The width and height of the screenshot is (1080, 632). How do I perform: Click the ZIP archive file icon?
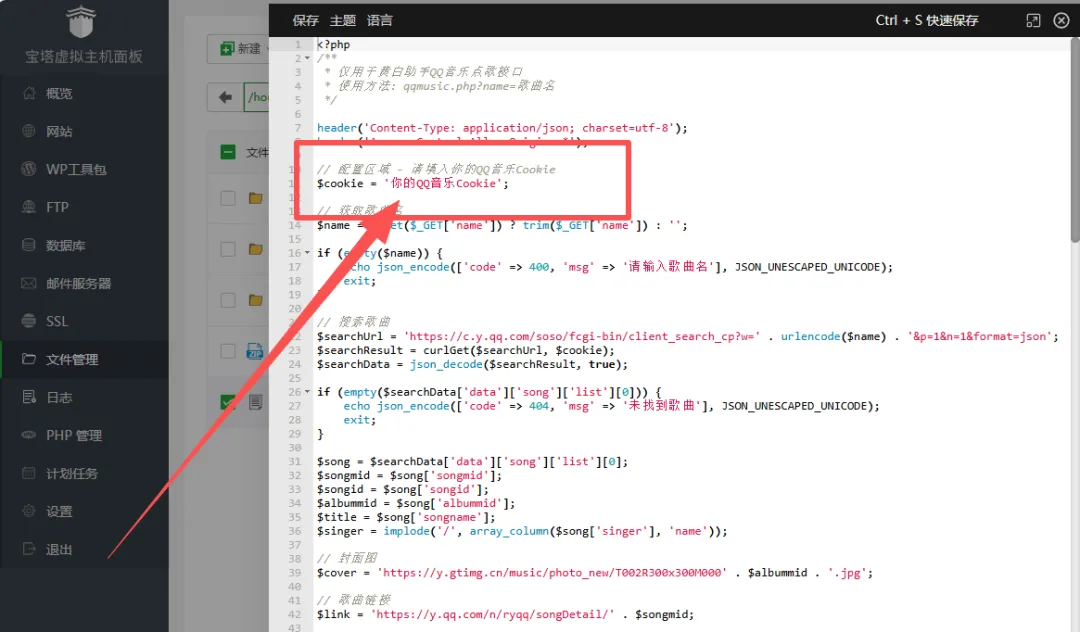point(255,351)
